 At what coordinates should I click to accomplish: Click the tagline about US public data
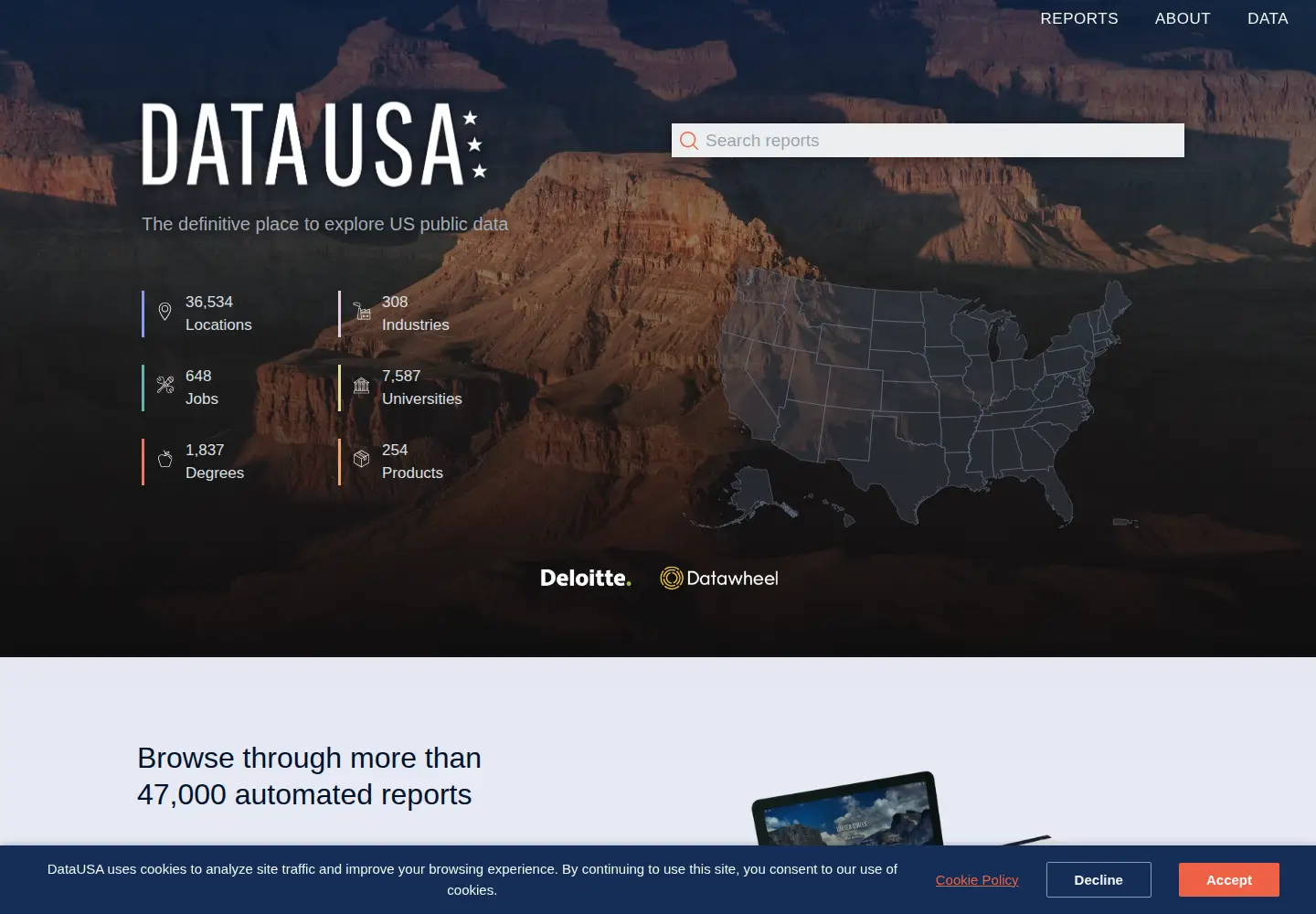(324, 224)
